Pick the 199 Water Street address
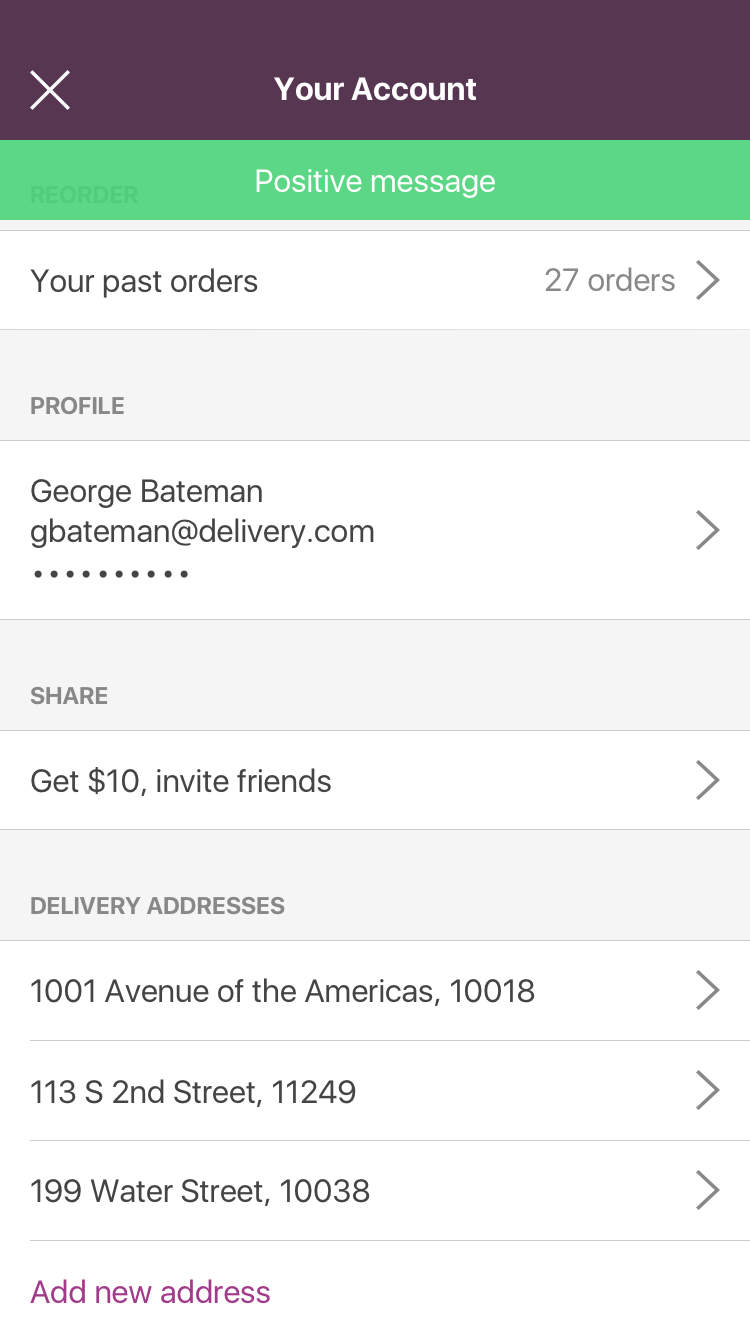The height and width of the screenshot is (1334, 750). tap(200, 1191)
